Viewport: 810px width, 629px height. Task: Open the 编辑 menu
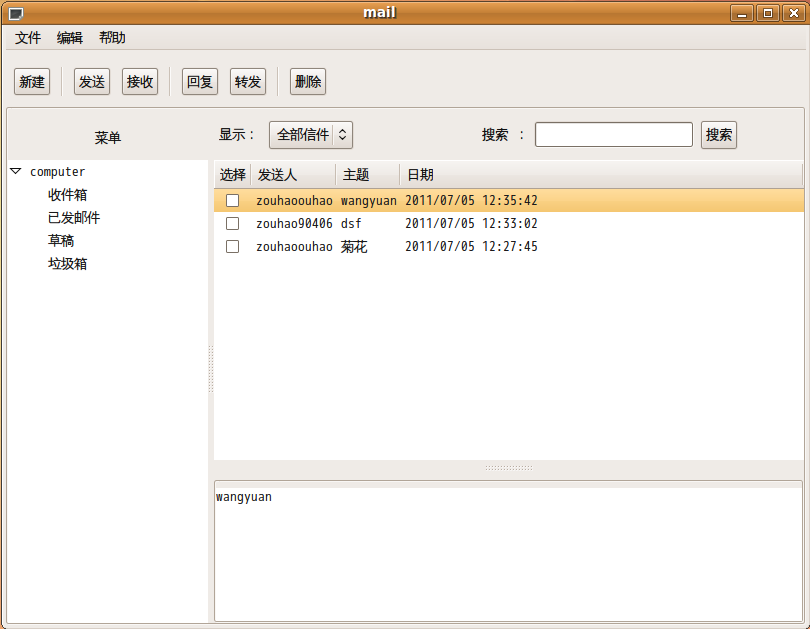click(70, 38)
